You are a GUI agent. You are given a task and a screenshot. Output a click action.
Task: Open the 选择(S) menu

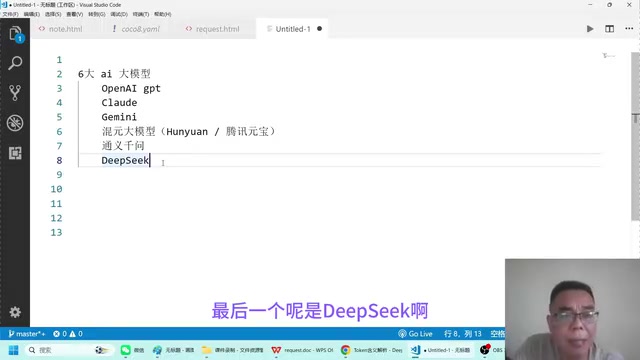click(53, 14)
